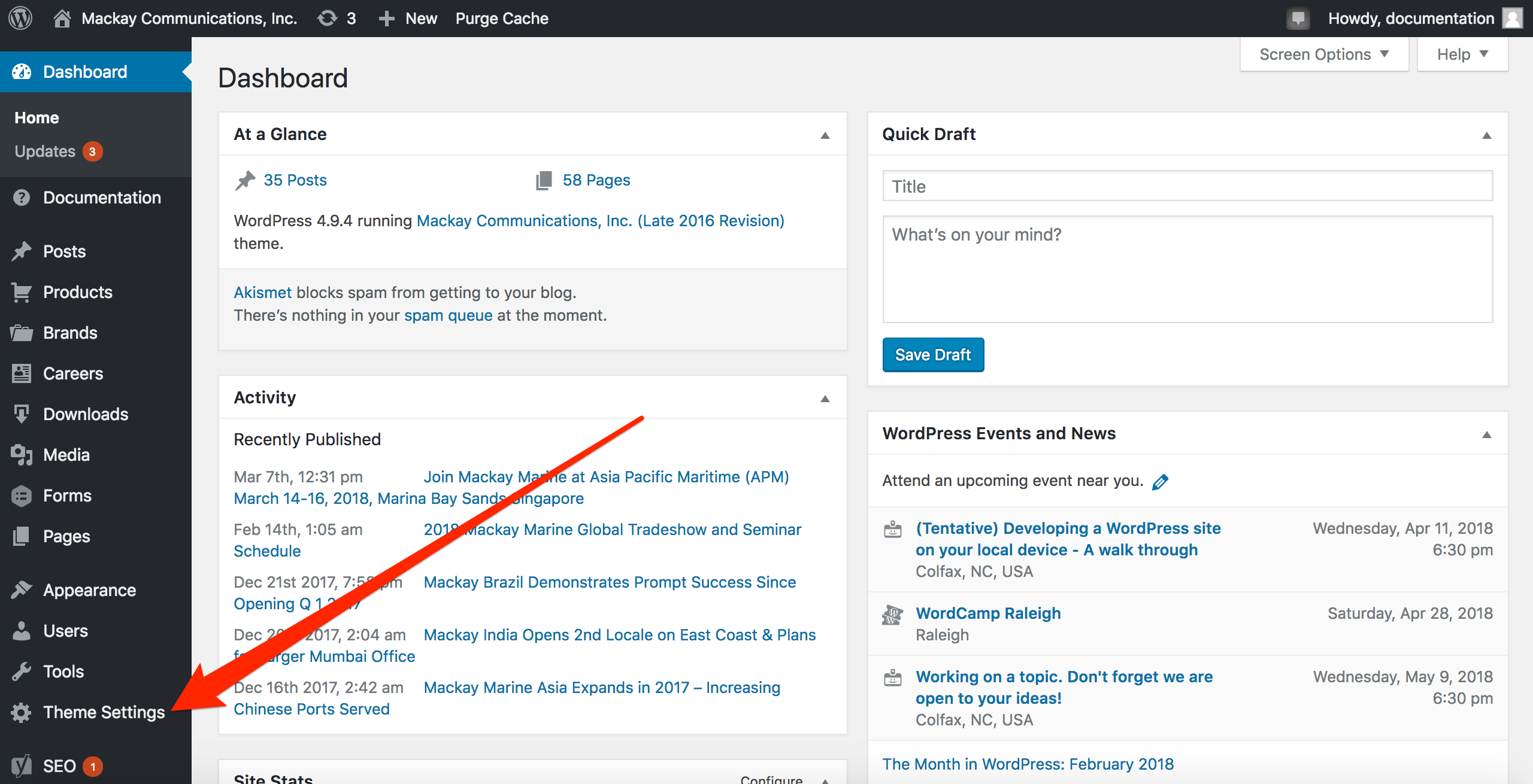
Task: Click the Products shopping cart icon
Action: (22, 292)
